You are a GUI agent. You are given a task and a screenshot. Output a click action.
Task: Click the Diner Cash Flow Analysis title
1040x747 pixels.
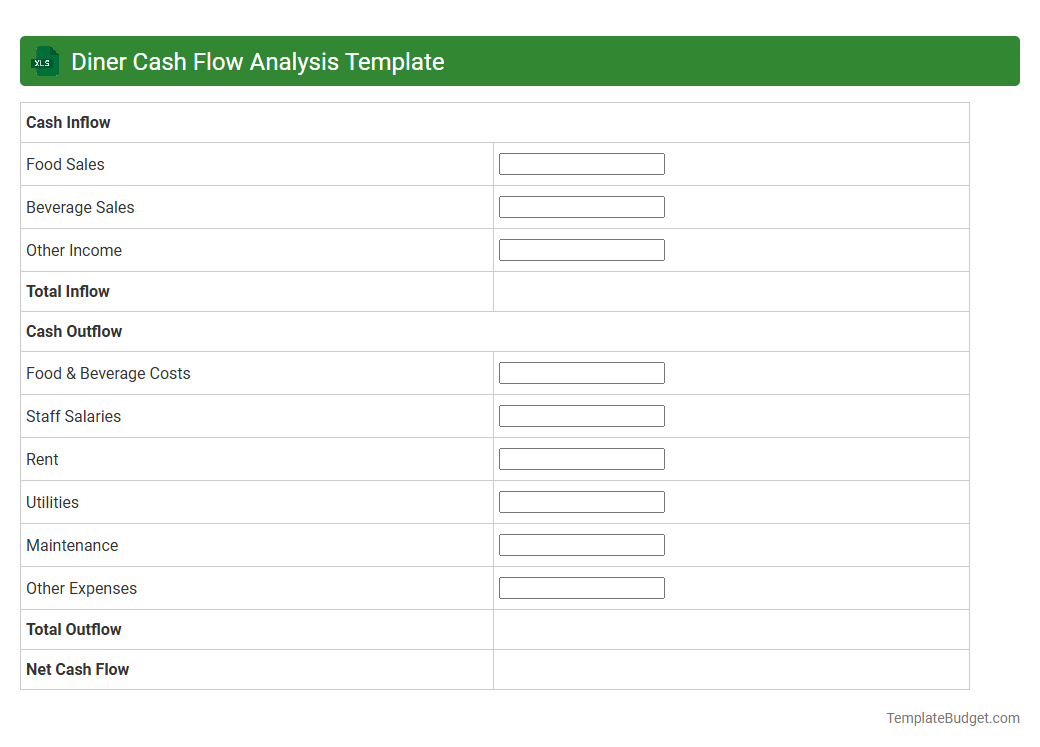pos(256,61)
